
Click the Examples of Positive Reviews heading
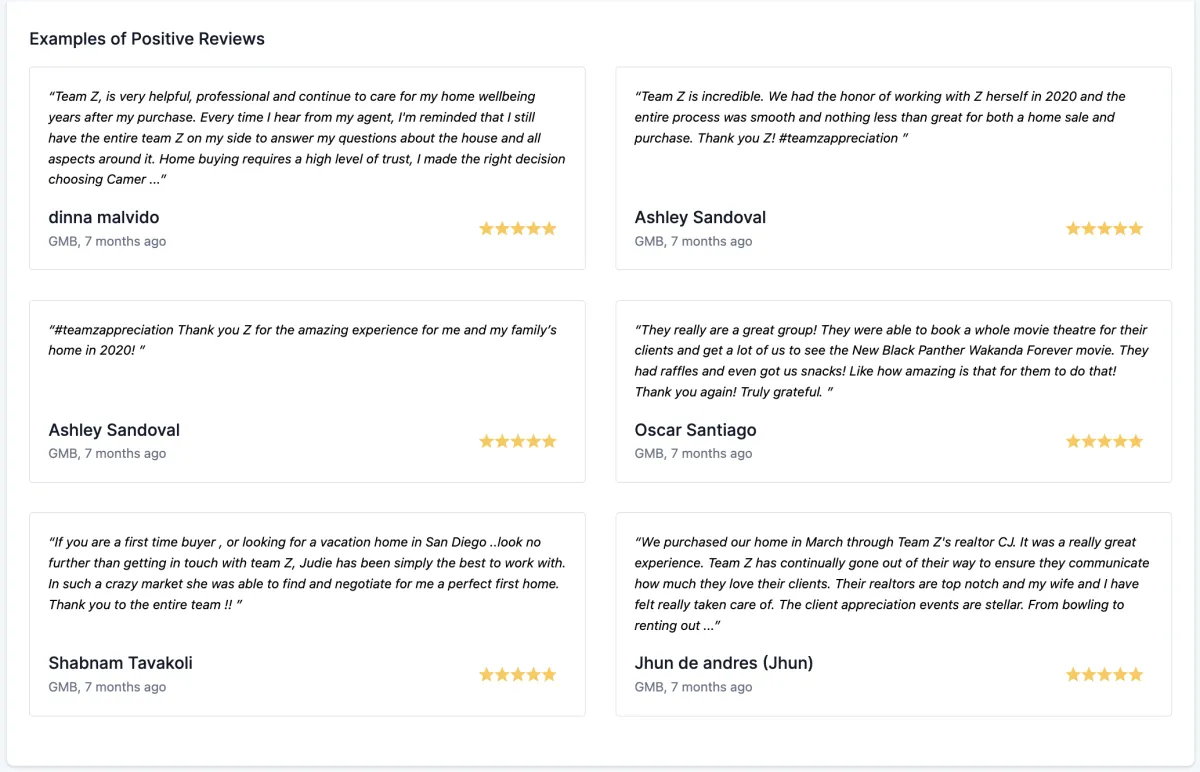pos(147,39)
